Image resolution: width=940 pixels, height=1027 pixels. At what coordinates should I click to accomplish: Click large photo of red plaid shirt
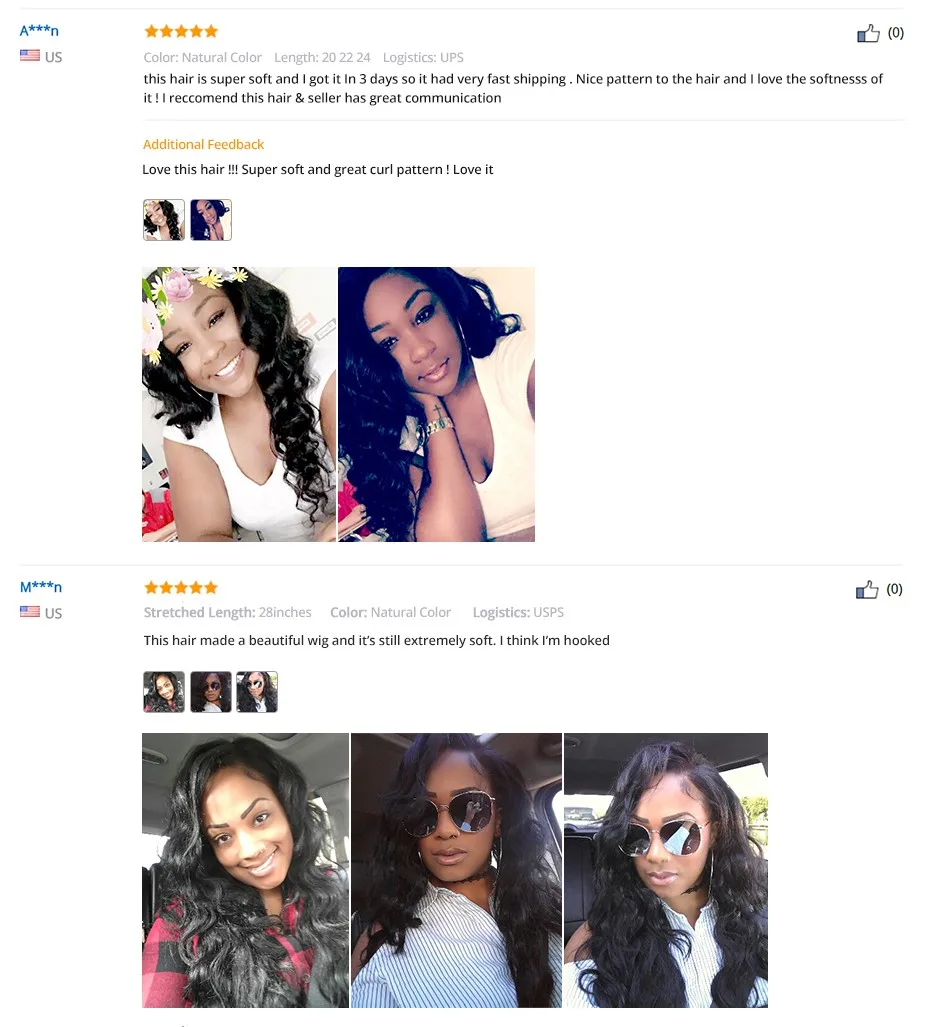coord(246,870)
